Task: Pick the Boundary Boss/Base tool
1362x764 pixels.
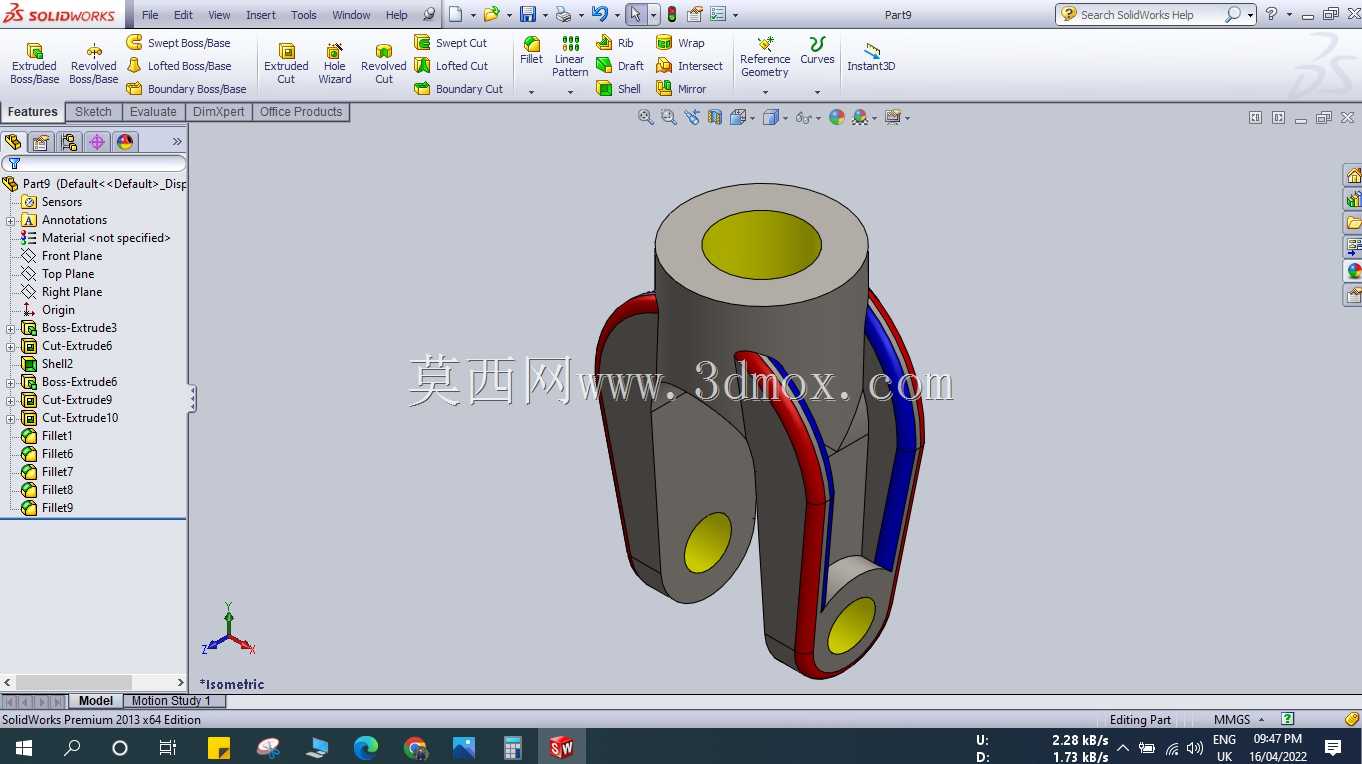Action: (186, 89)
